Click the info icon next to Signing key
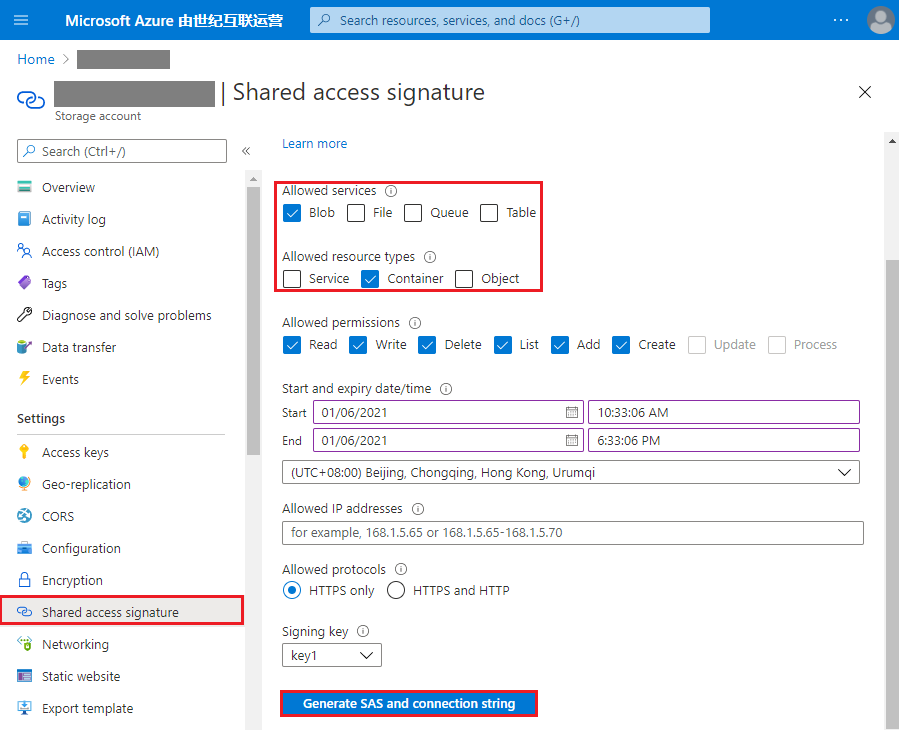The width and height of the screenshot is (899, 730). click(x=363, y=631)
